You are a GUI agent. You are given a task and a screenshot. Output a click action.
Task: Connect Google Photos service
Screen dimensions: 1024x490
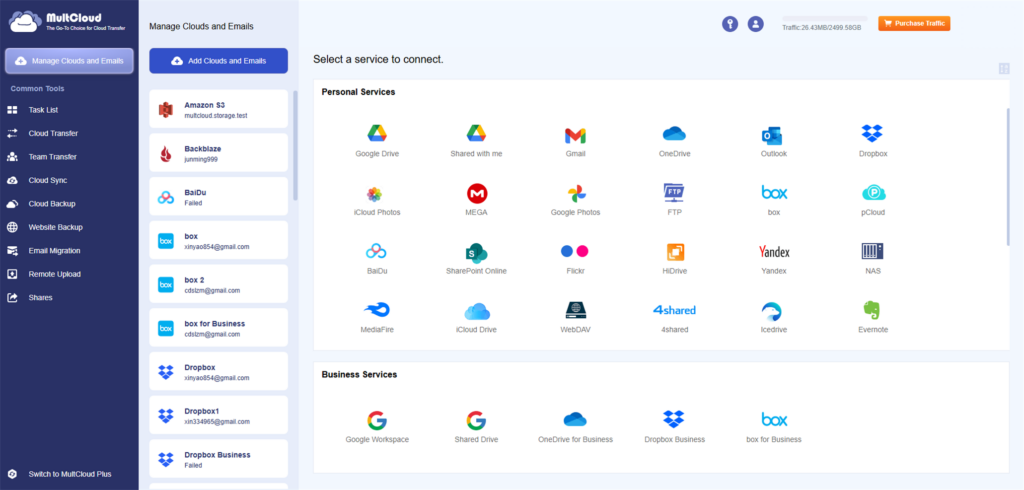(575, 199)
